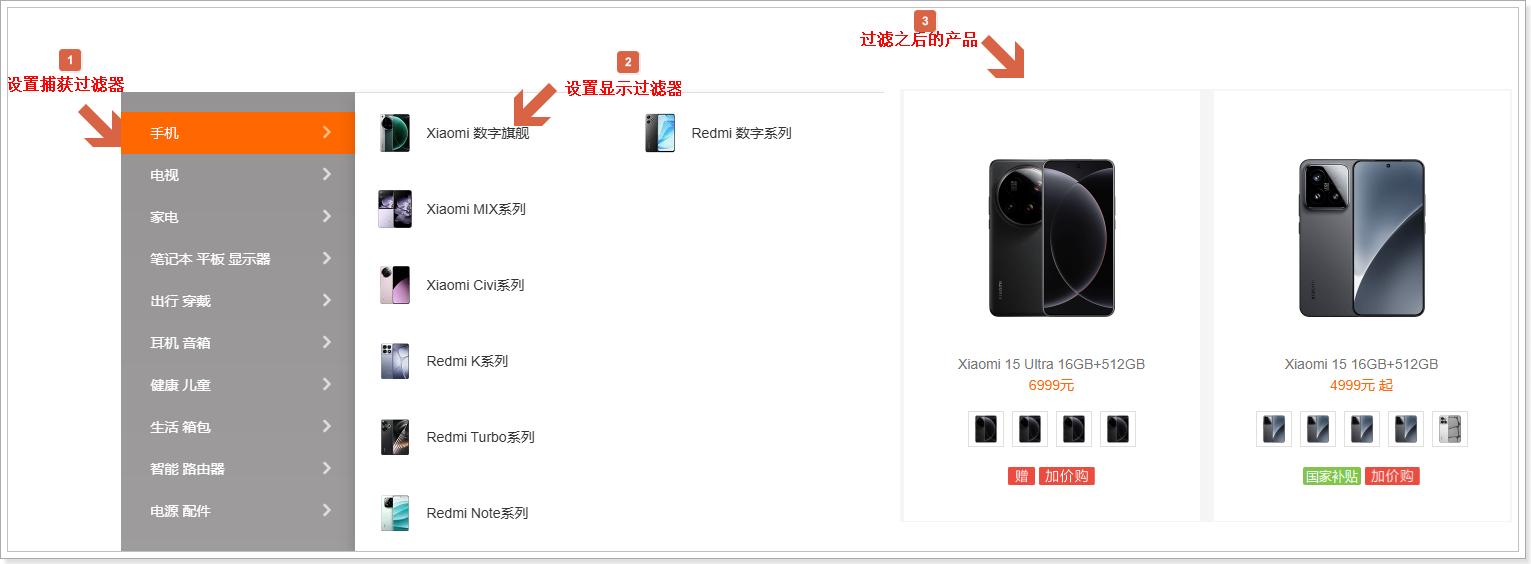The width and height of the screenshot is (1531, 564).
Task: Click the Xiaomi Civi系列 phone icon
Action: [395, 285]
